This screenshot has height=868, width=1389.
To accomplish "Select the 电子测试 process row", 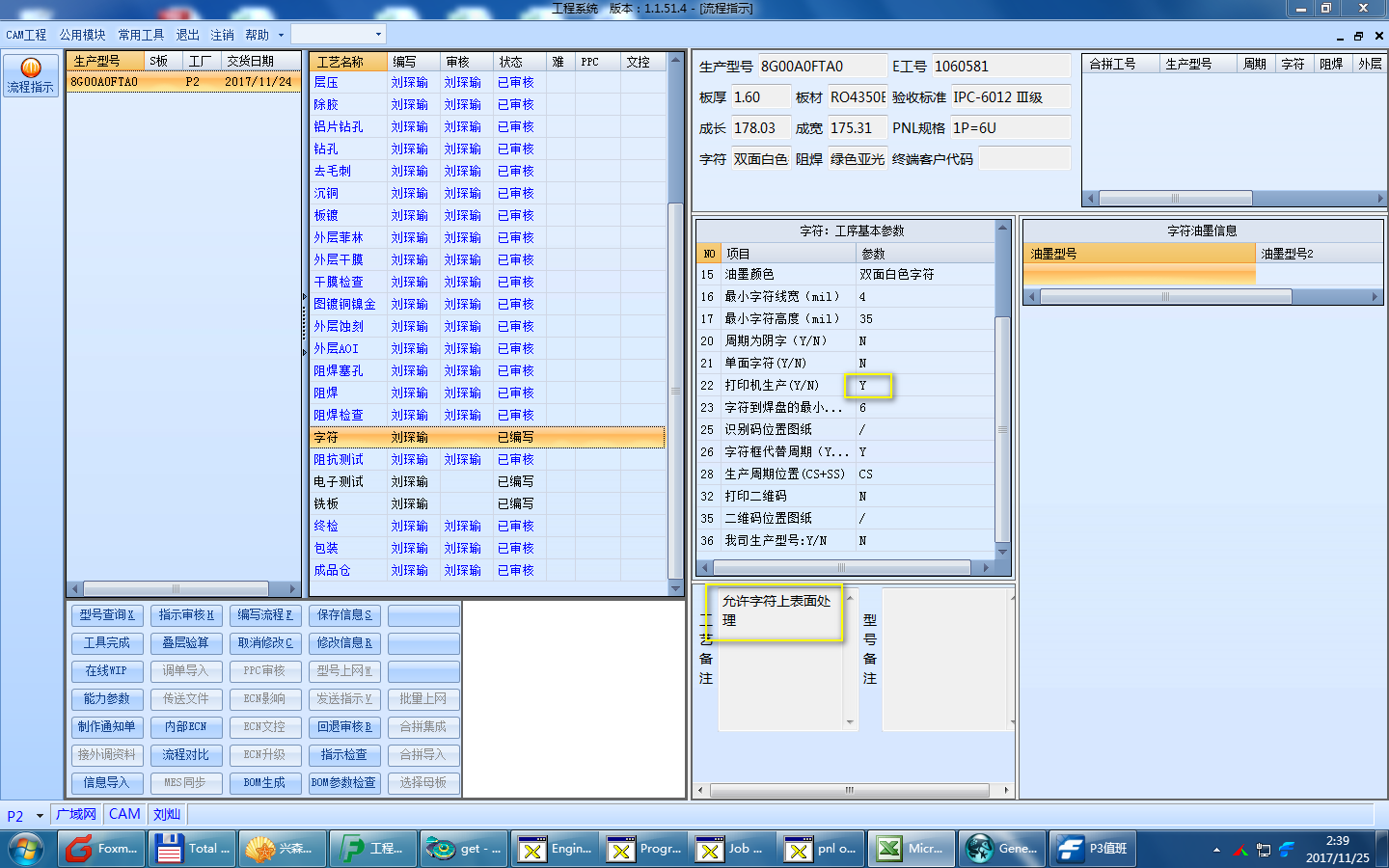I will [x=487, y=482].
